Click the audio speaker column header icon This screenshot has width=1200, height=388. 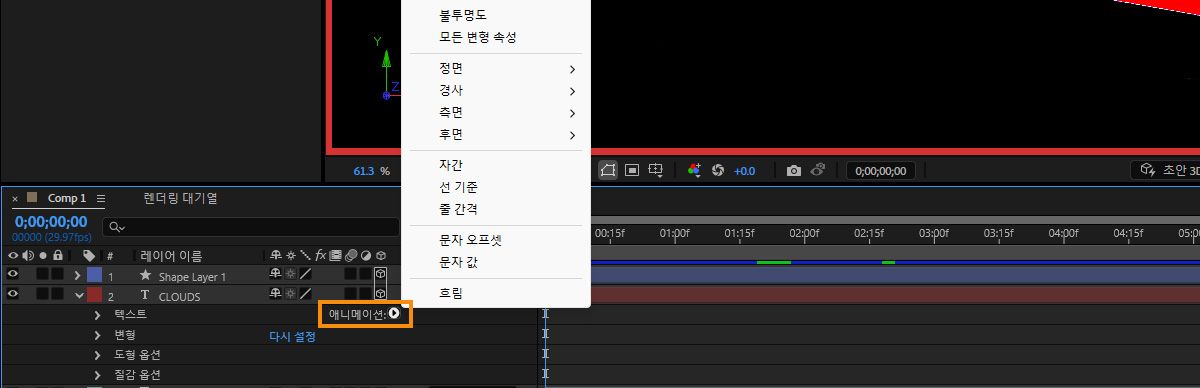28,256
